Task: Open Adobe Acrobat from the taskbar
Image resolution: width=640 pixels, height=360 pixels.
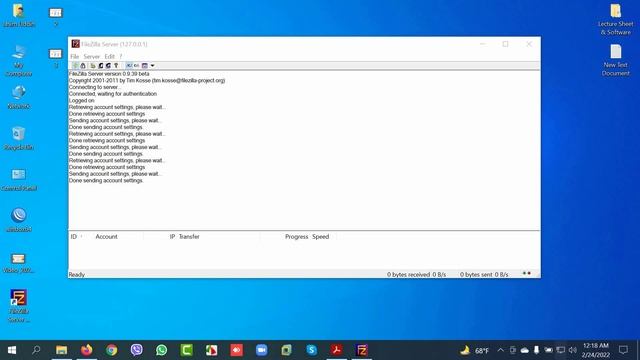Action: point(337,350)
